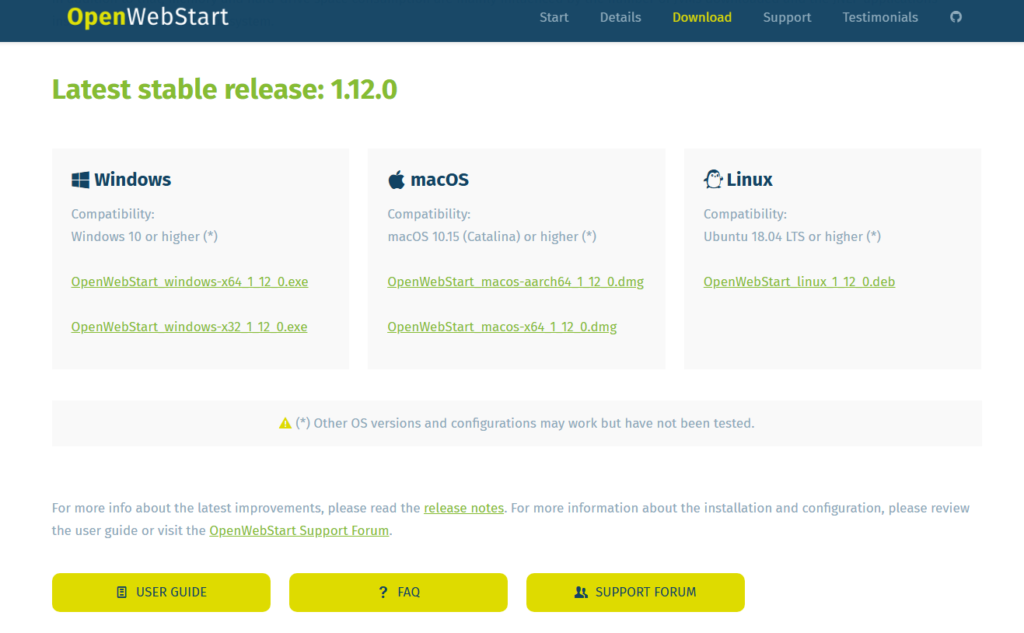Select the Download navigation item
Screen dimensions: 1024x633
701,17
